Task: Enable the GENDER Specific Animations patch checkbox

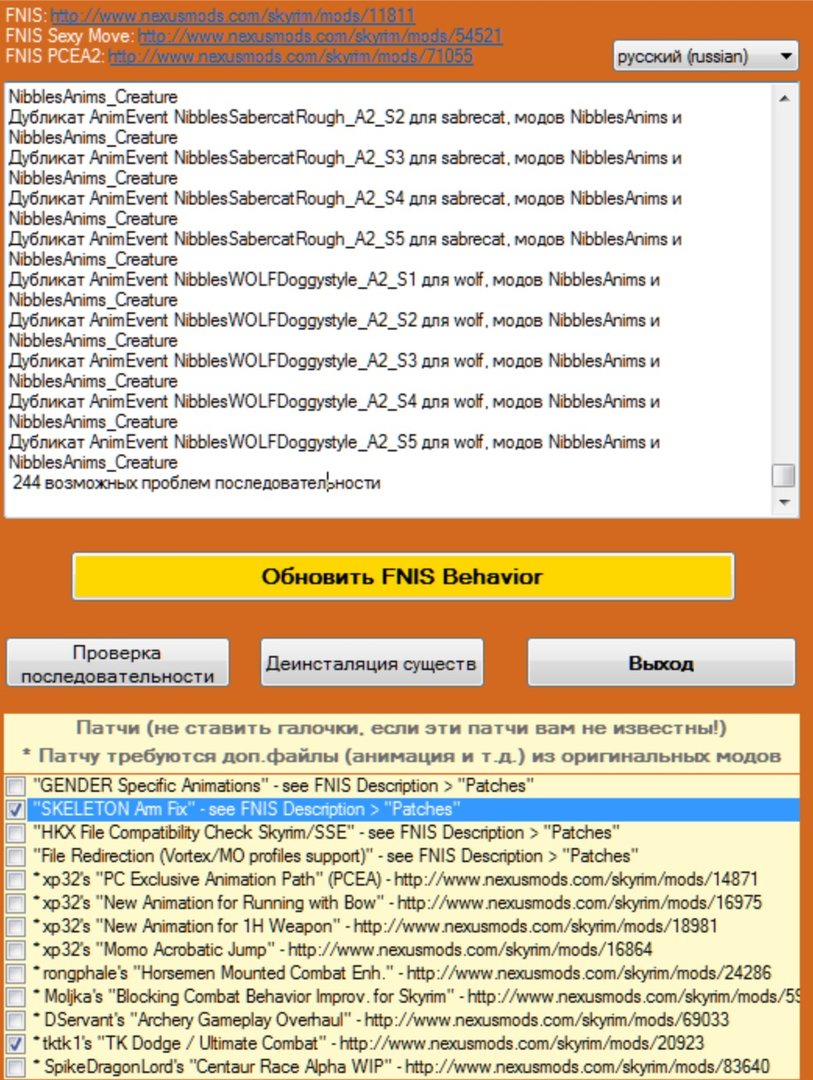Action: click(x=16, y=786)
